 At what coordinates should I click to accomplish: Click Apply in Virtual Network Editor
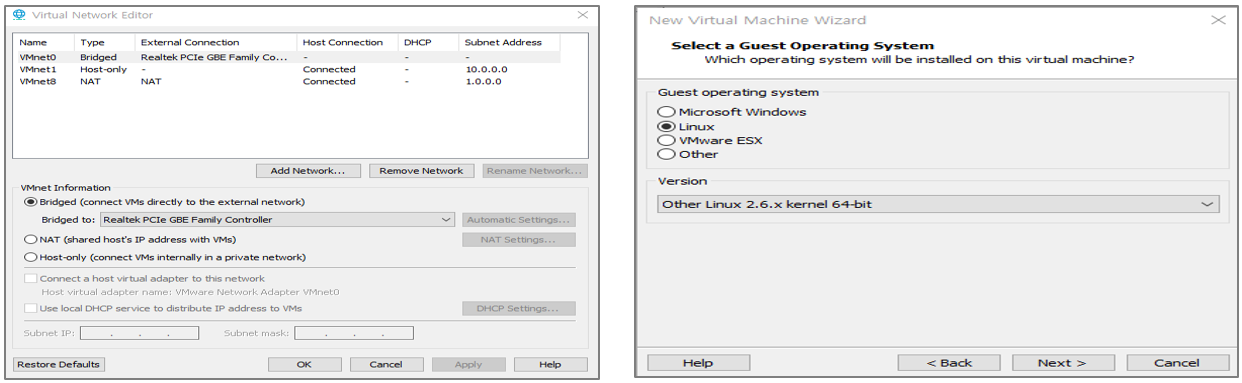[x=469, y=364]
